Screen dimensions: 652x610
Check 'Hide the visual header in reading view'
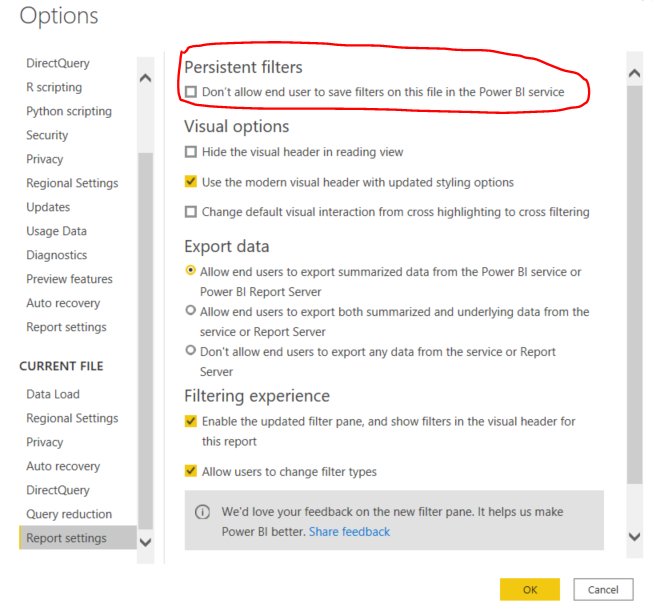(x=191, y=152)
